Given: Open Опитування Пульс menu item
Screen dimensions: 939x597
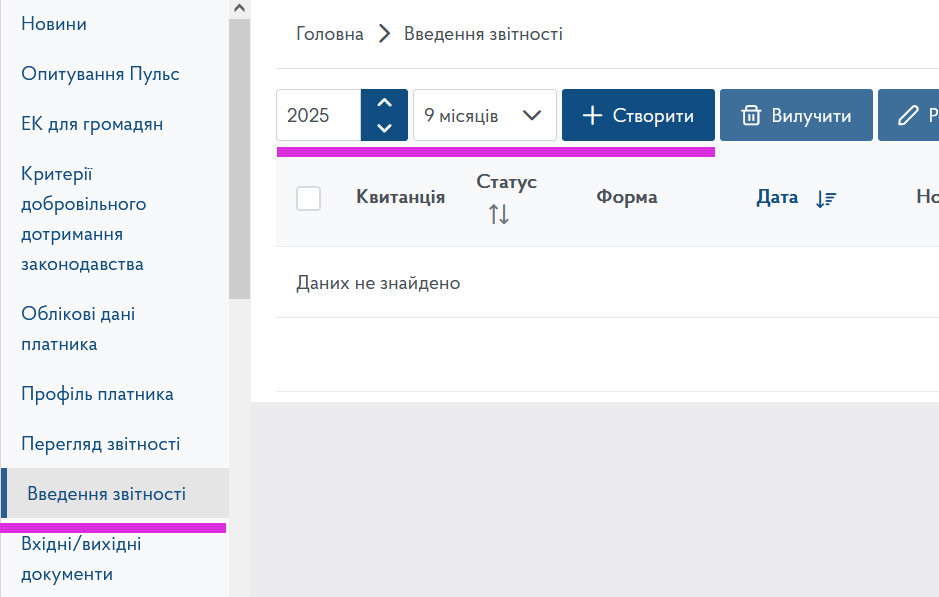Looking at the screenshot, I should (x=100, y=74).
